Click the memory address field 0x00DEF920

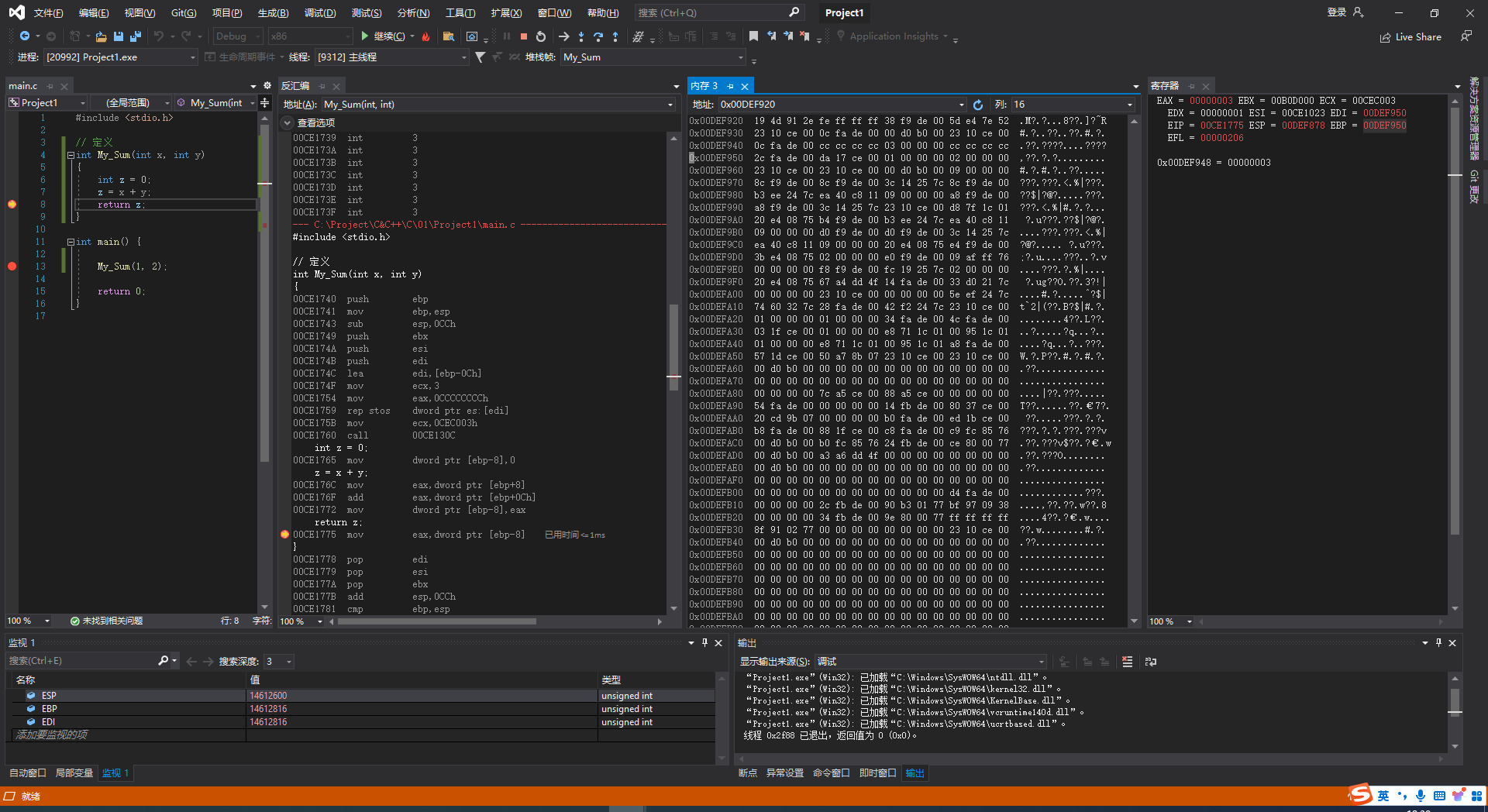coord(841,105)
